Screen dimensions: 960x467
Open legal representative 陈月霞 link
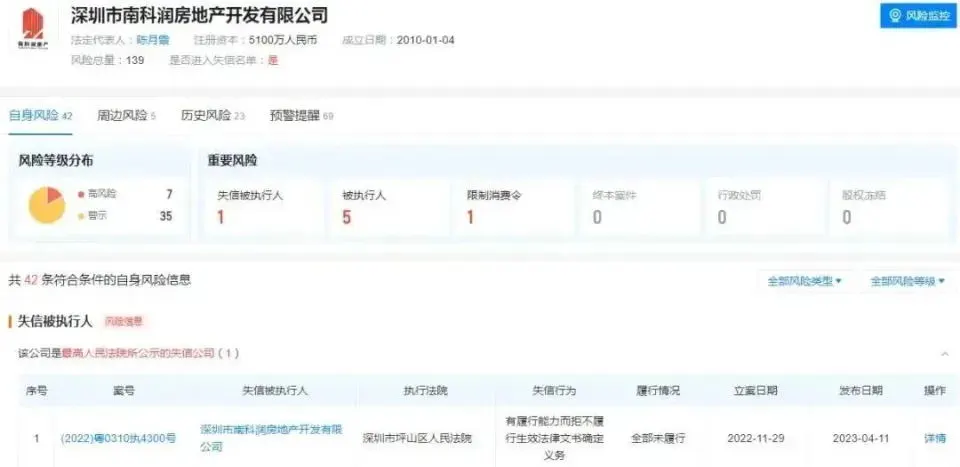(x=152, y=41)
